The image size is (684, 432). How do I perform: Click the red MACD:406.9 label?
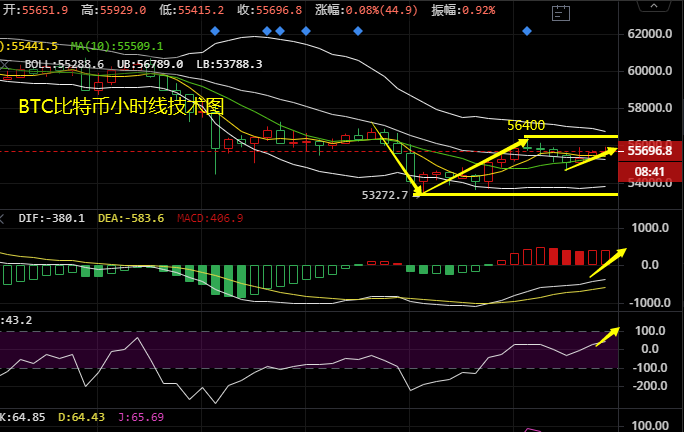pos(209,217)
